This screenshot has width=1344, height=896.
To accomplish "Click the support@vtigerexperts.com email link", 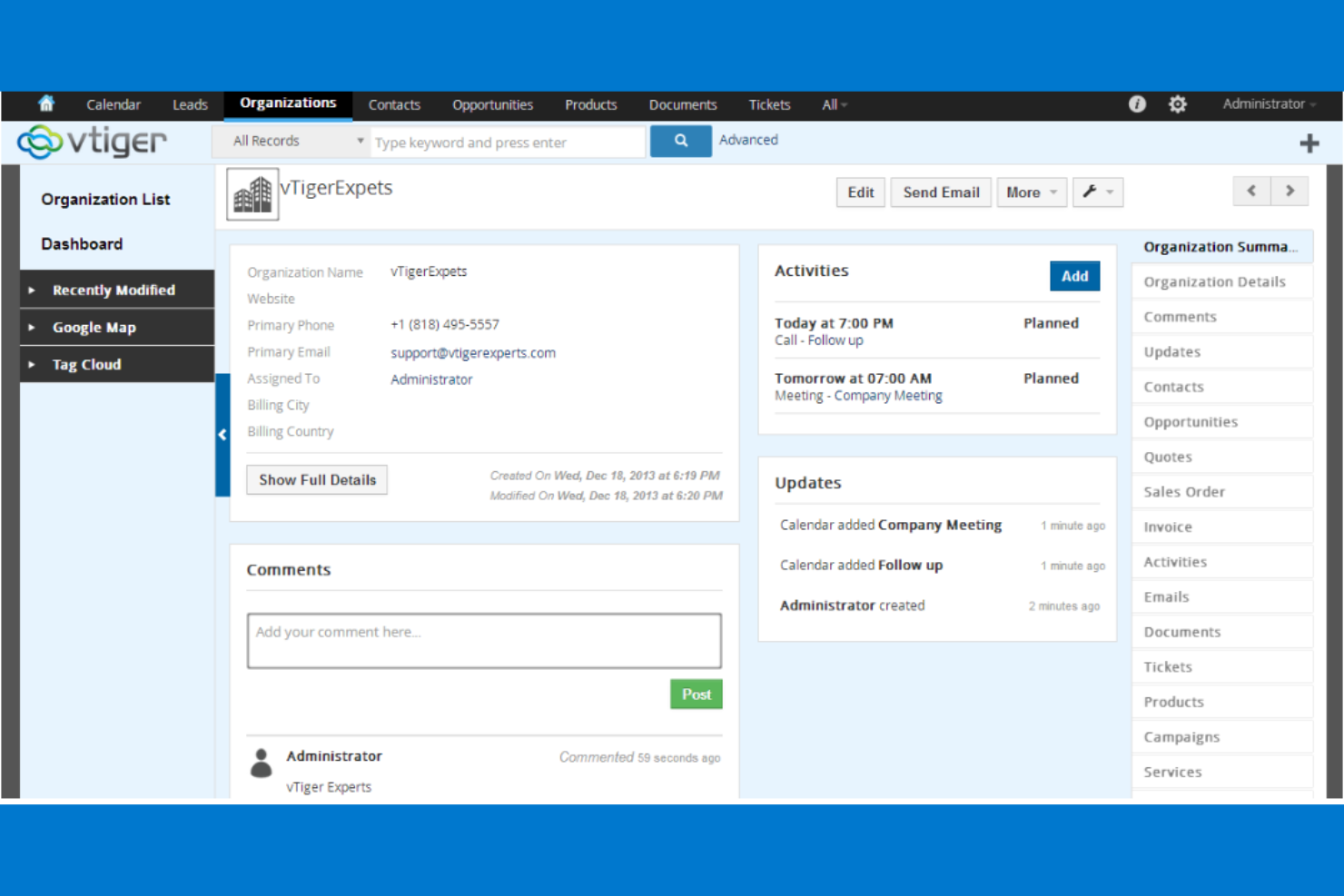I will [473, 352].
